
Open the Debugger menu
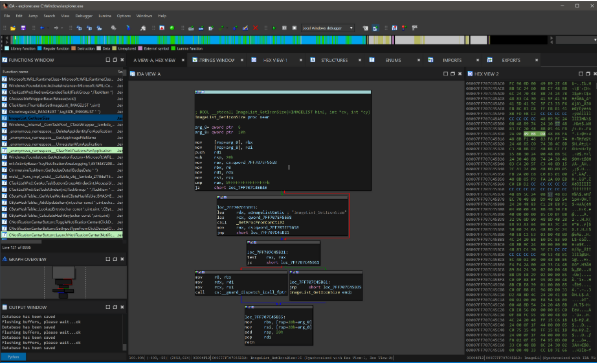(x=84, y=16)
